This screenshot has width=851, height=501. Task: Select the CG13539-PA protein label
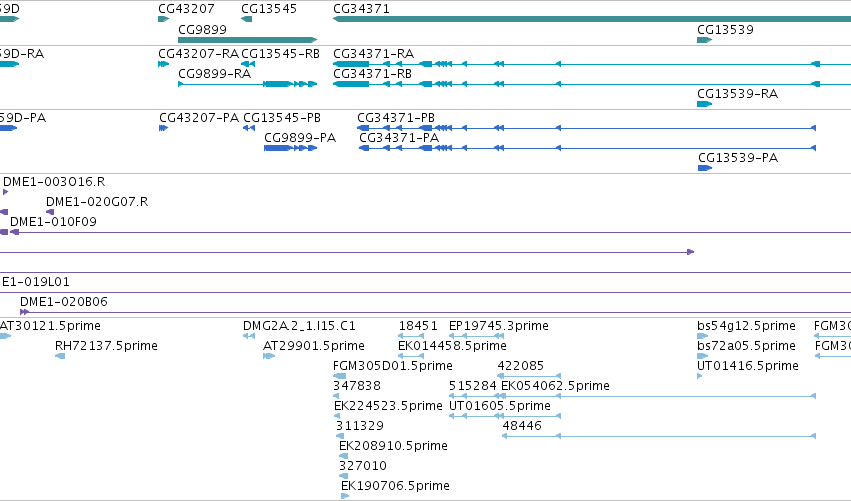click(738, 158)
